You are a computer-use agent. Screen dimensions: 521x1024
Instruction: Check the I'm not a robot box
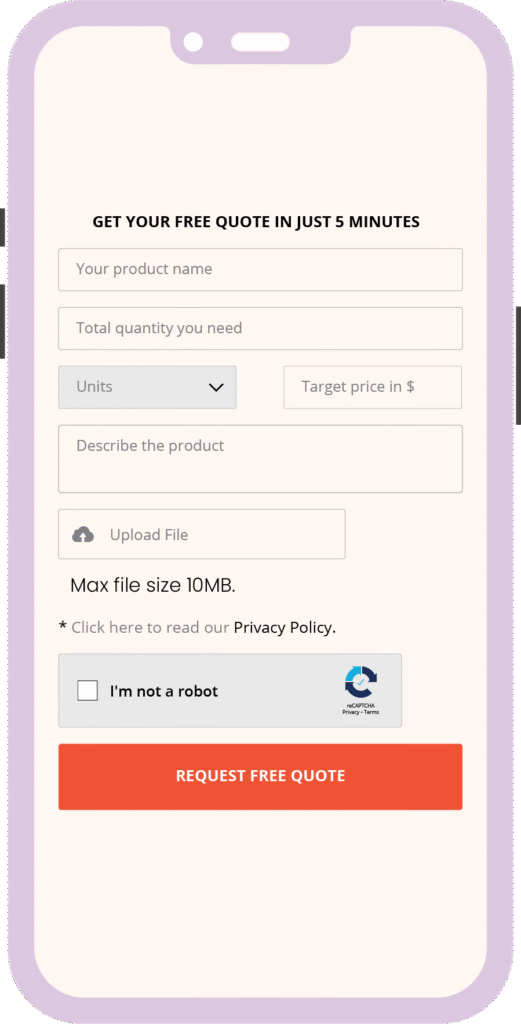pos(87,690)
